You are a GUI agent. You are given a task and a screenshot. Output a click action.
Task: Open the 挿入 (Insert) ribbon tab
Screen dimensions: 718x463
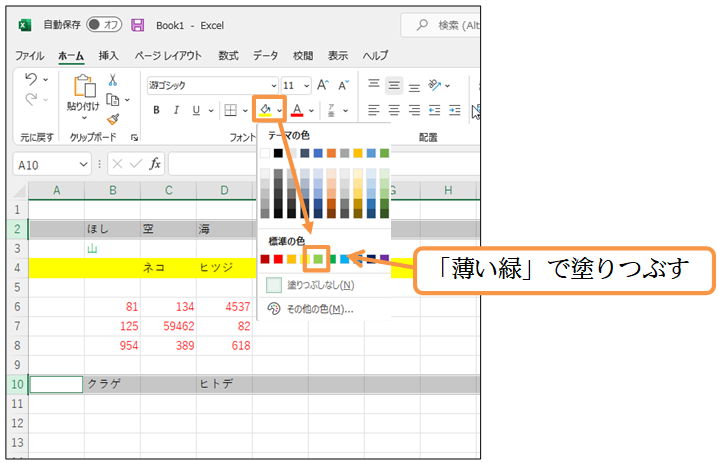pos(108,56)
